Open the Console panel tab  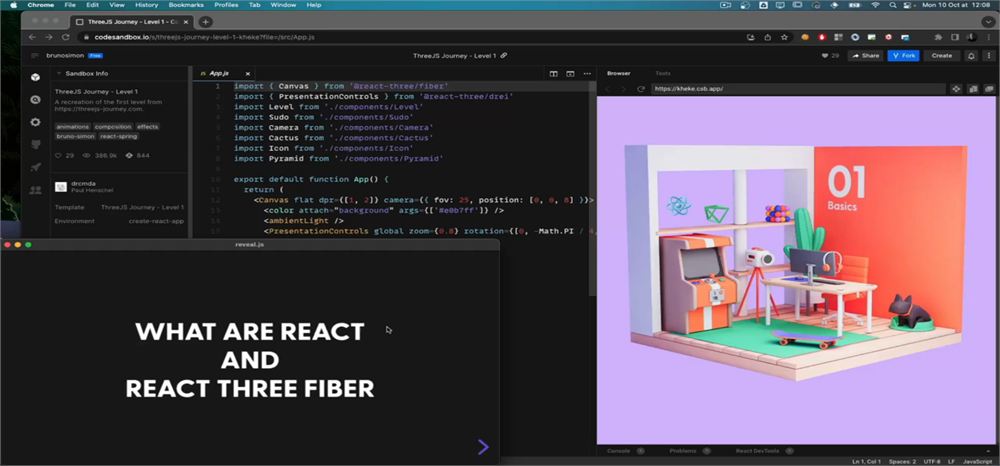[618, 451]
